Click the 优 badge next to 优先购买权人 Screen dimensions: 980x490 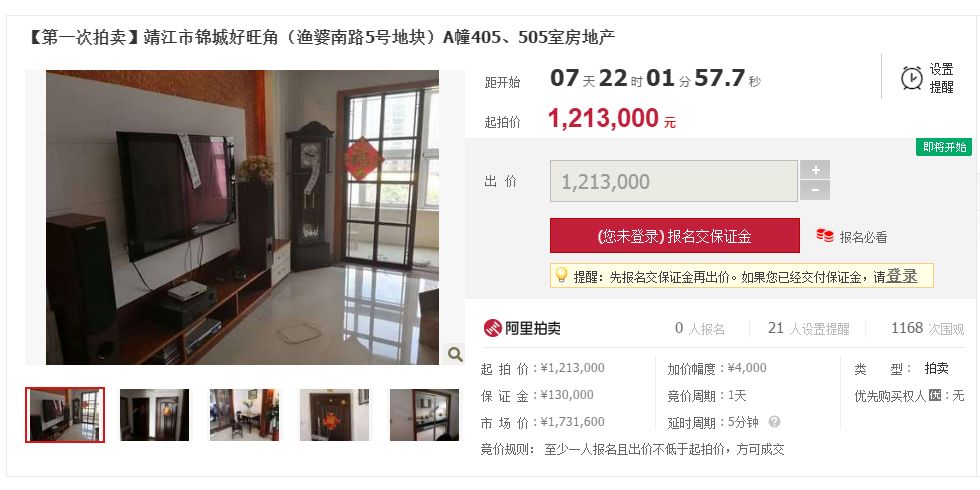click(x=934, y=395)
